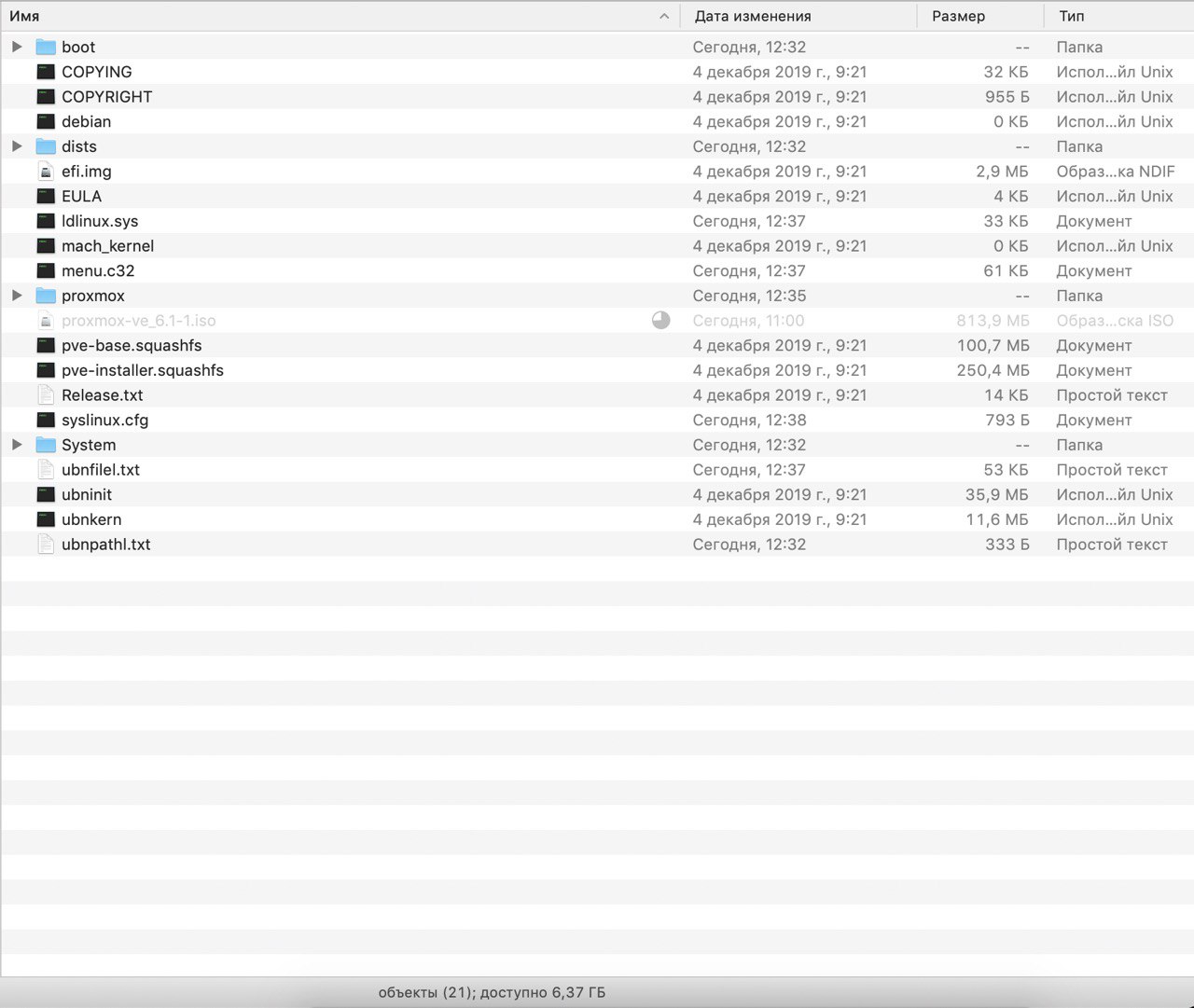Click the pve-base.squashfs file icon

coord(46,345)
